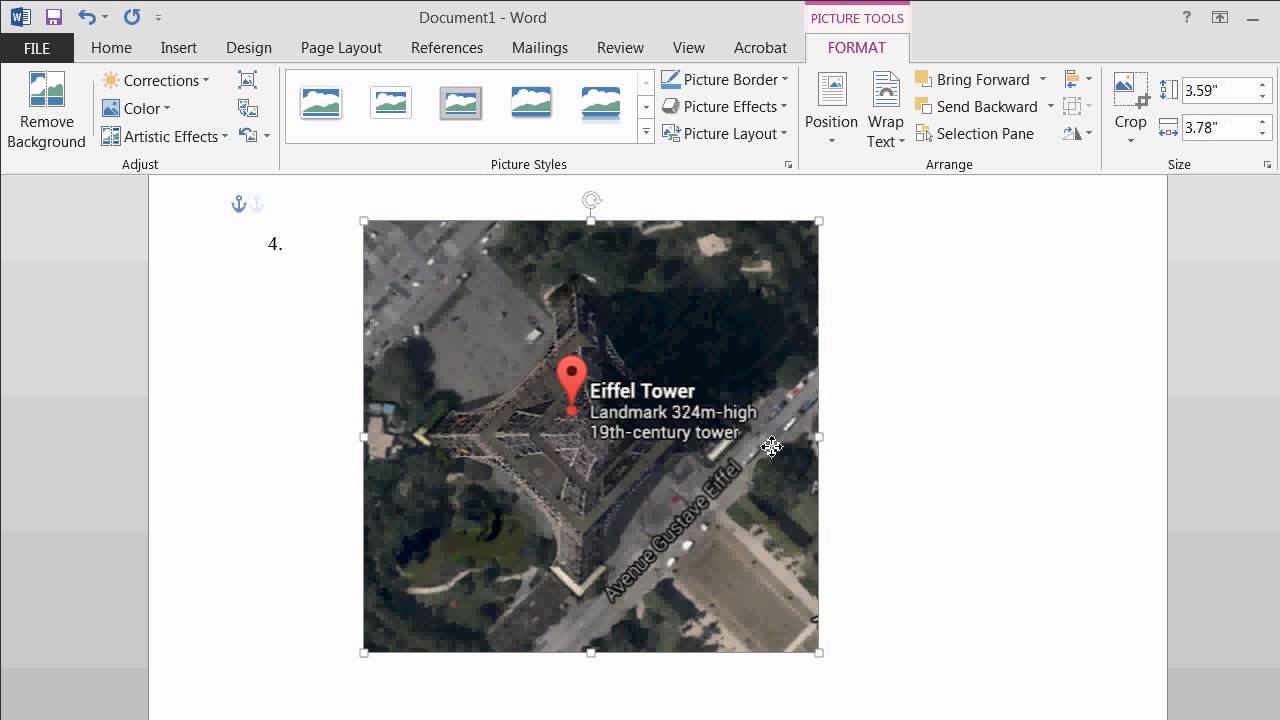The height and width of the screenshot is (720, 1280).
Task: Apply the second picture style thumbnail
Action: pos(391,103)
